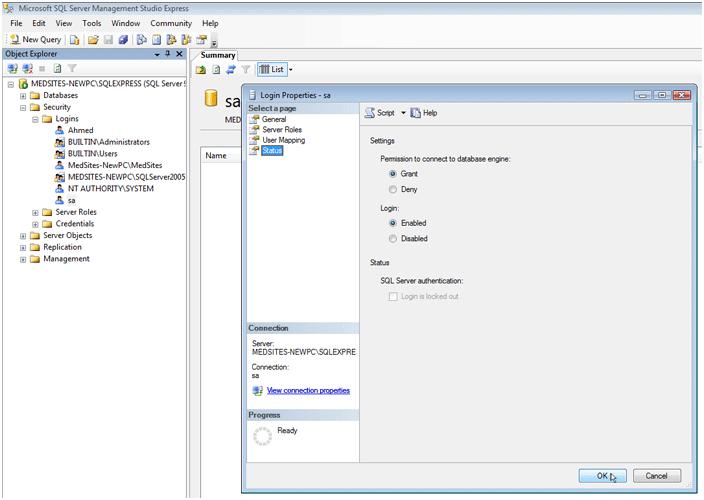Image resolution: width=704 pixels, height=500 pixels.
Task: Click the View connection properties link
Action: tap(308, 390)
